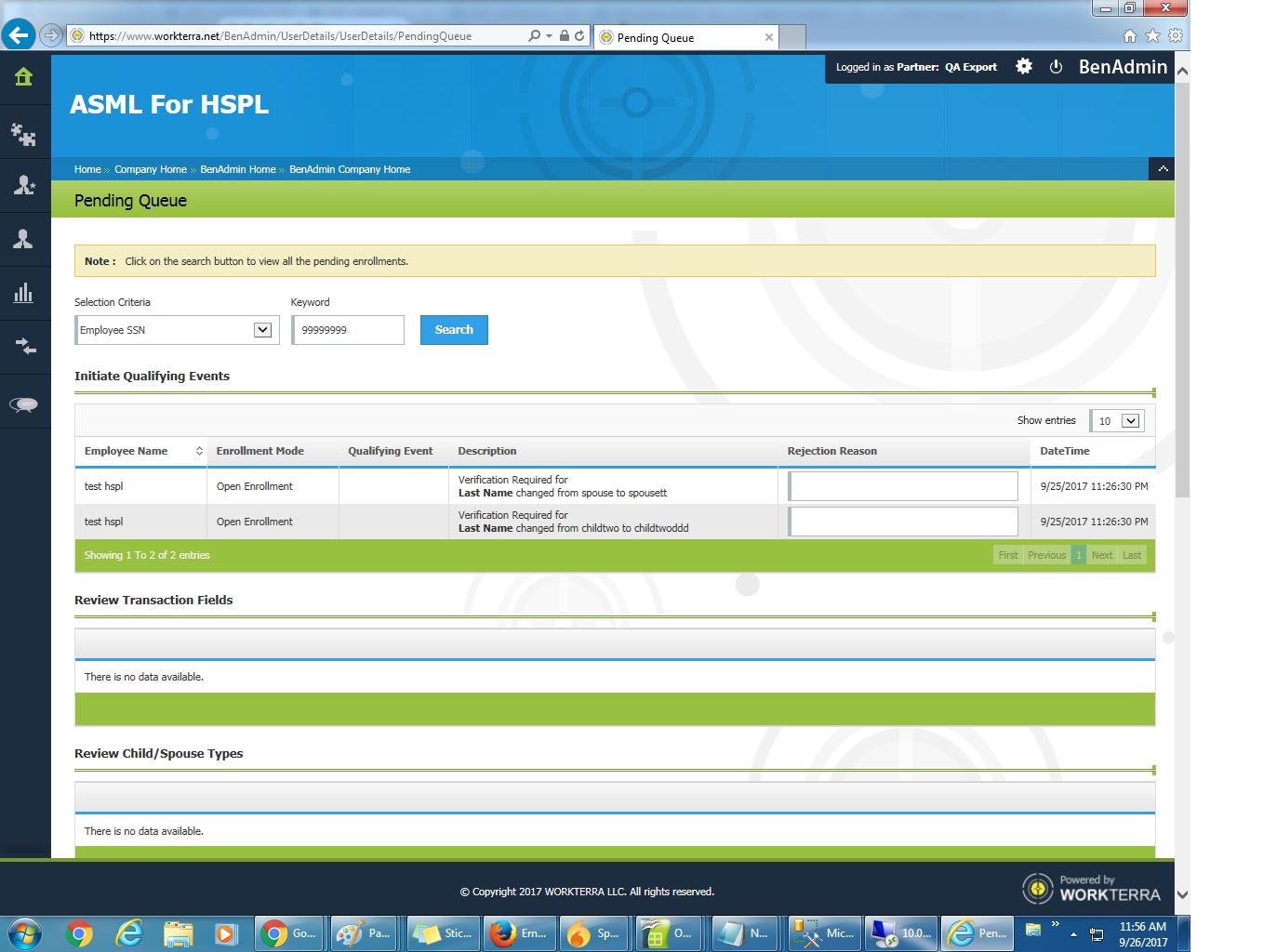Viewport: 1263px width, 952px height.
Task: Open the Paint taskbar item
Action: pyautogui.click(x=366, y=933)
